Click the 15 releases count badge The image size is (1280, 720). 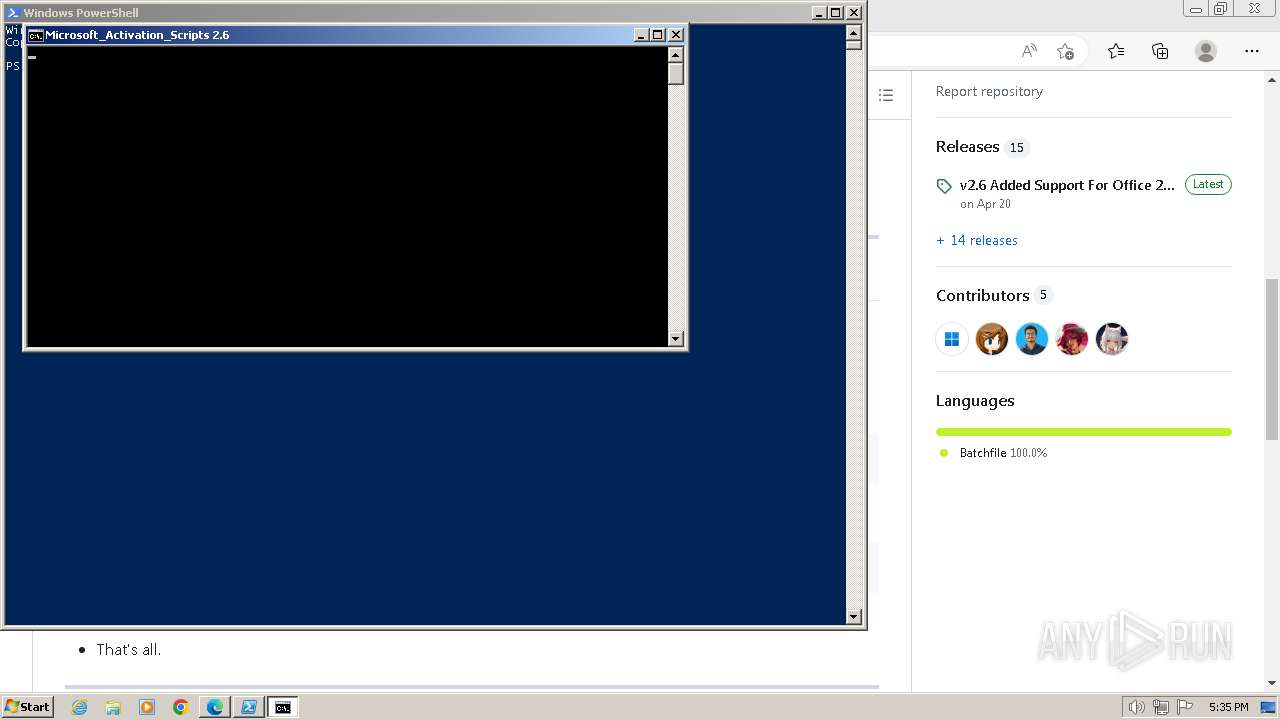[x=1017, y=147]
